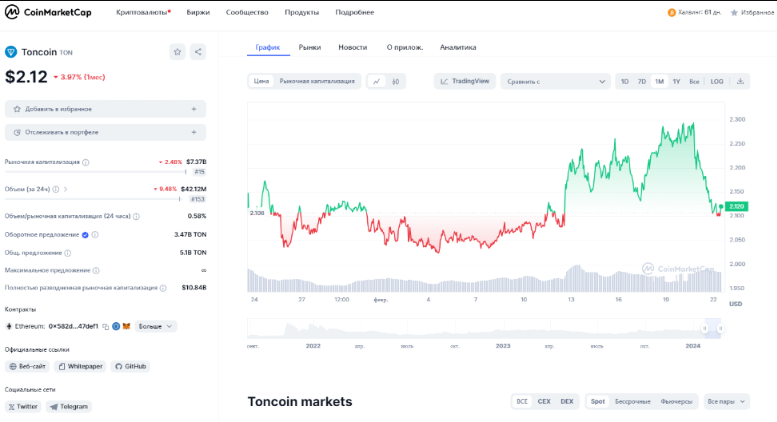This screenshot has height=422, width=777.
Task: Show info for Полностью разводненная рыночная капитализация
Action: tap(163, 288)
